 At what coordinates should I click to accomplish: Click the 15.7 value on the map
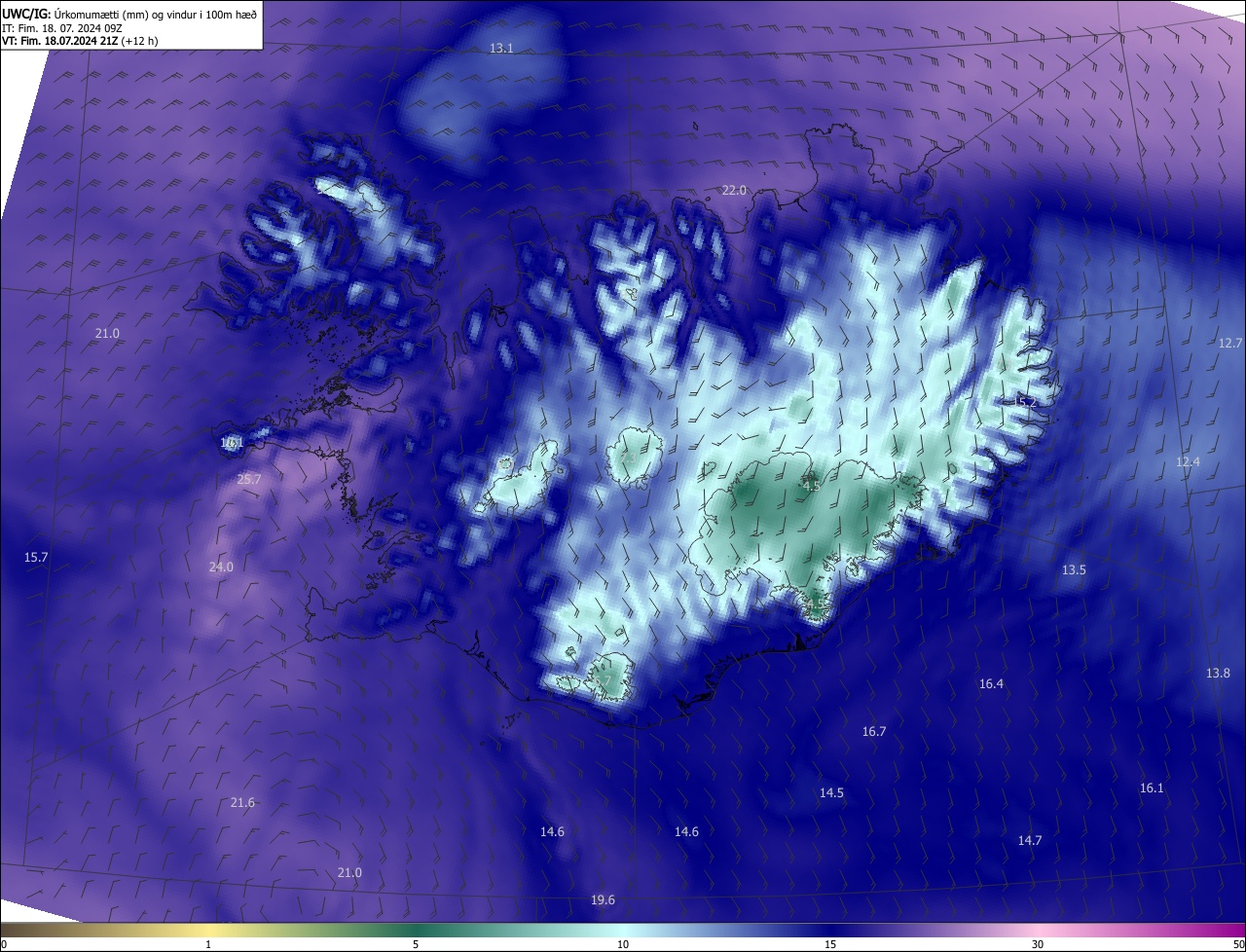(36, 558)
